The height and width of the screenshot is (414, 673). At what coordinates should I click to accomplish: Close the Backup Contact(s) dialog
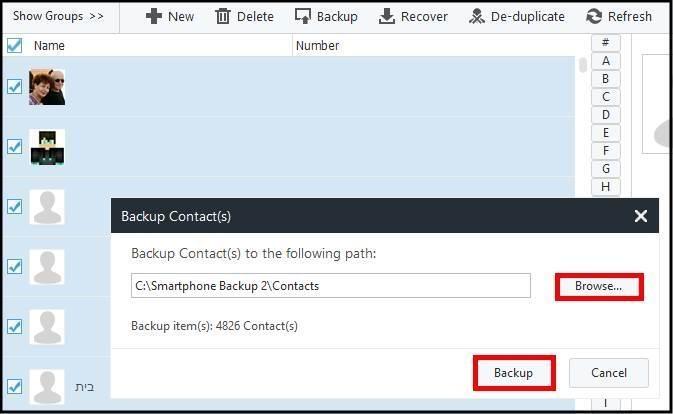point(640,216)
